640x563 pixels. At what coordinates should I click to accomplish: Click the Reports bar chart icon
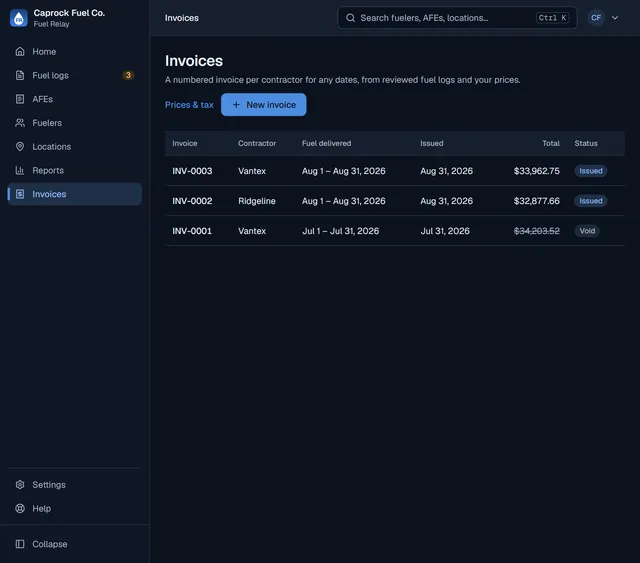[20, 170]
